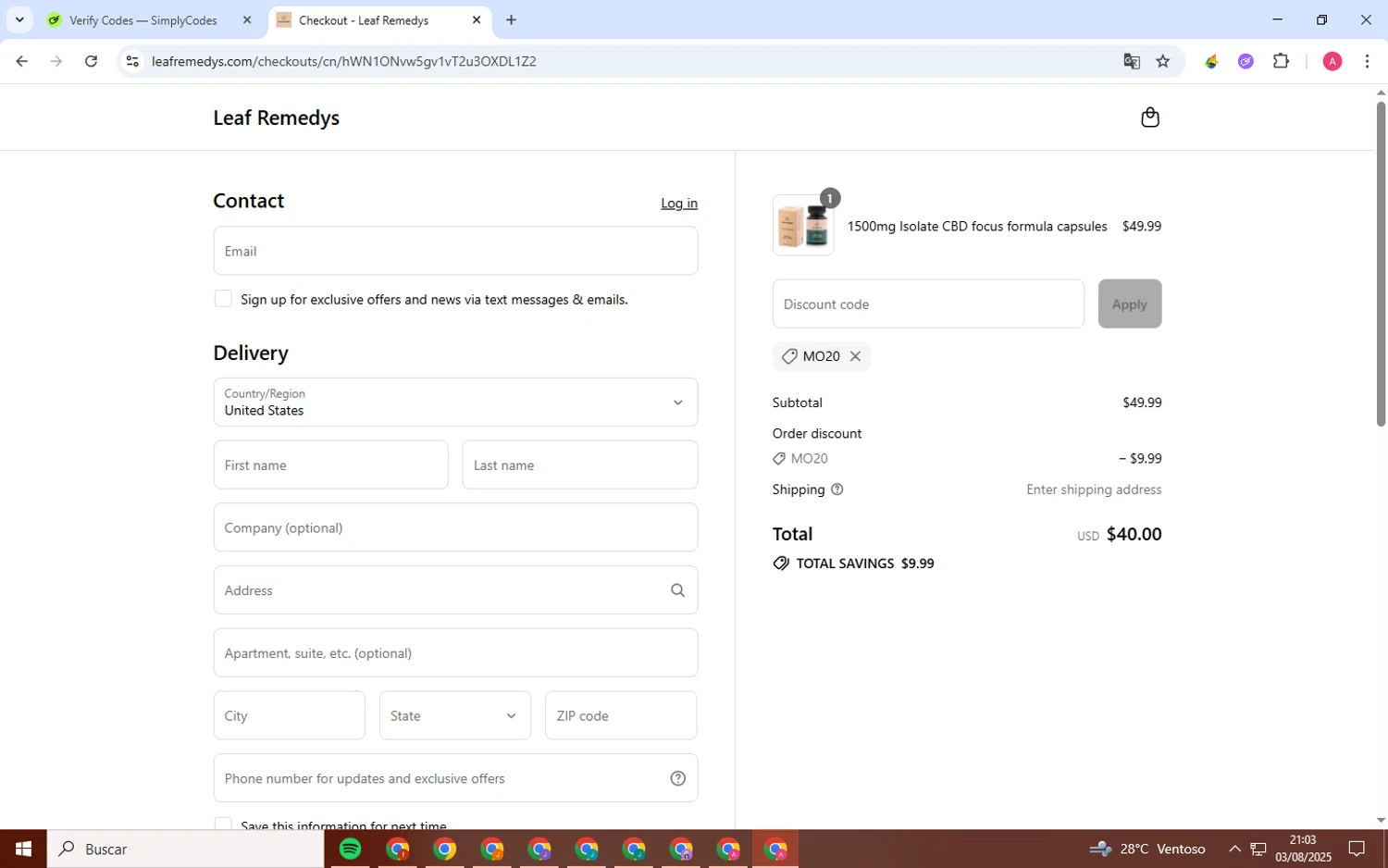The height and width of the screenshot is (868, 1388).
Task: Close the Checkout Leaf Remedys tab
Action: point(477,20)
